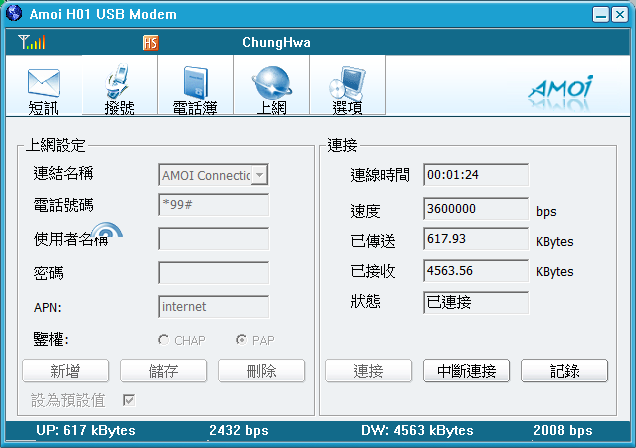Click the 已傳送 617.93 value field

pos(476,239)
